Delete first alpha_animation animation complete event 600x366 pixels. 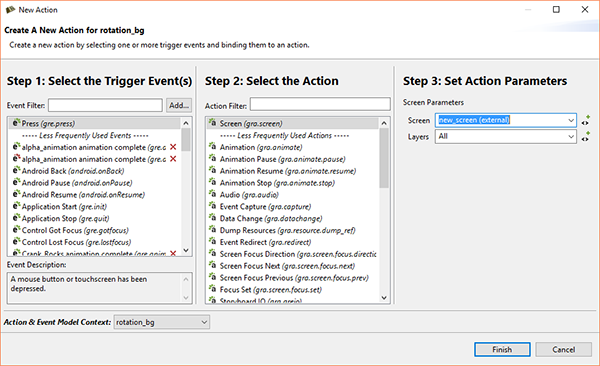[173, 147]
